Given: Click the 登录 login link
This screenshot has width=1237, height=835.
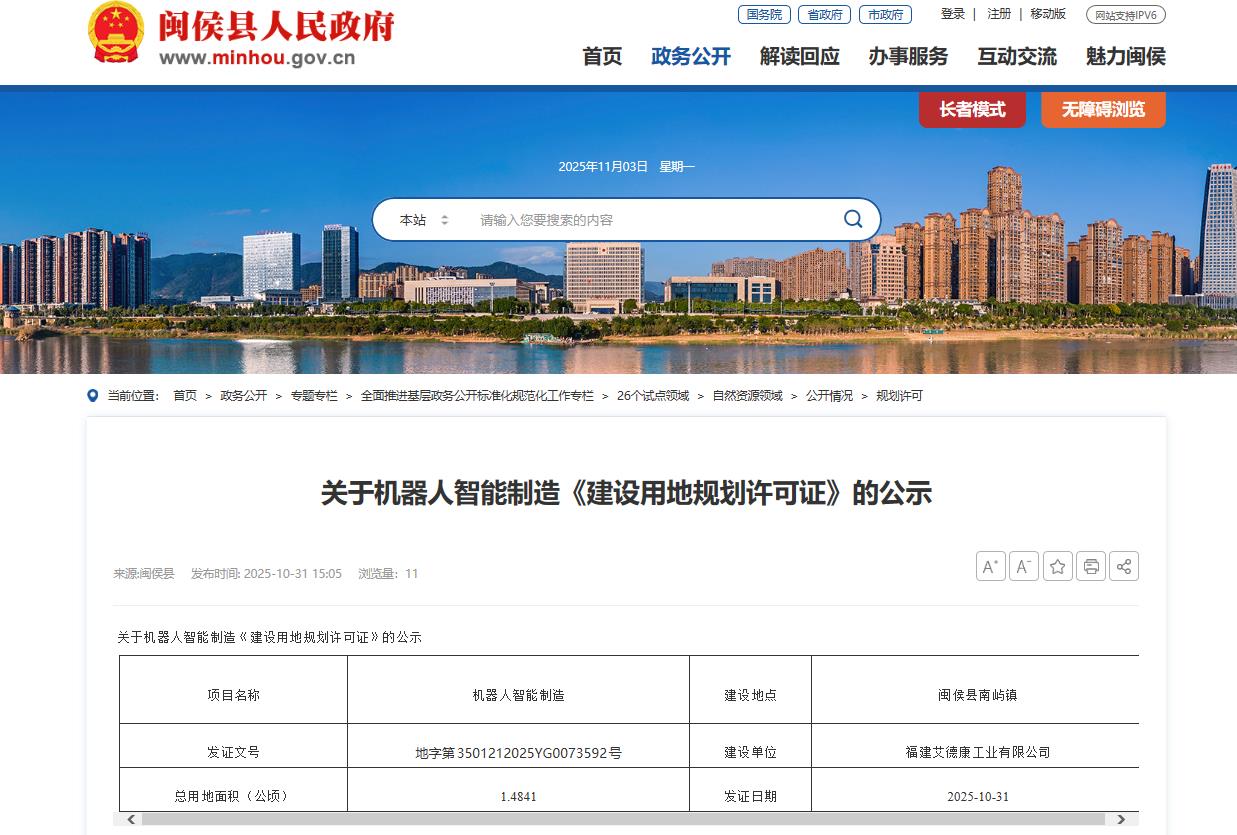Looking at the screenshot, I should coord(952,14).
